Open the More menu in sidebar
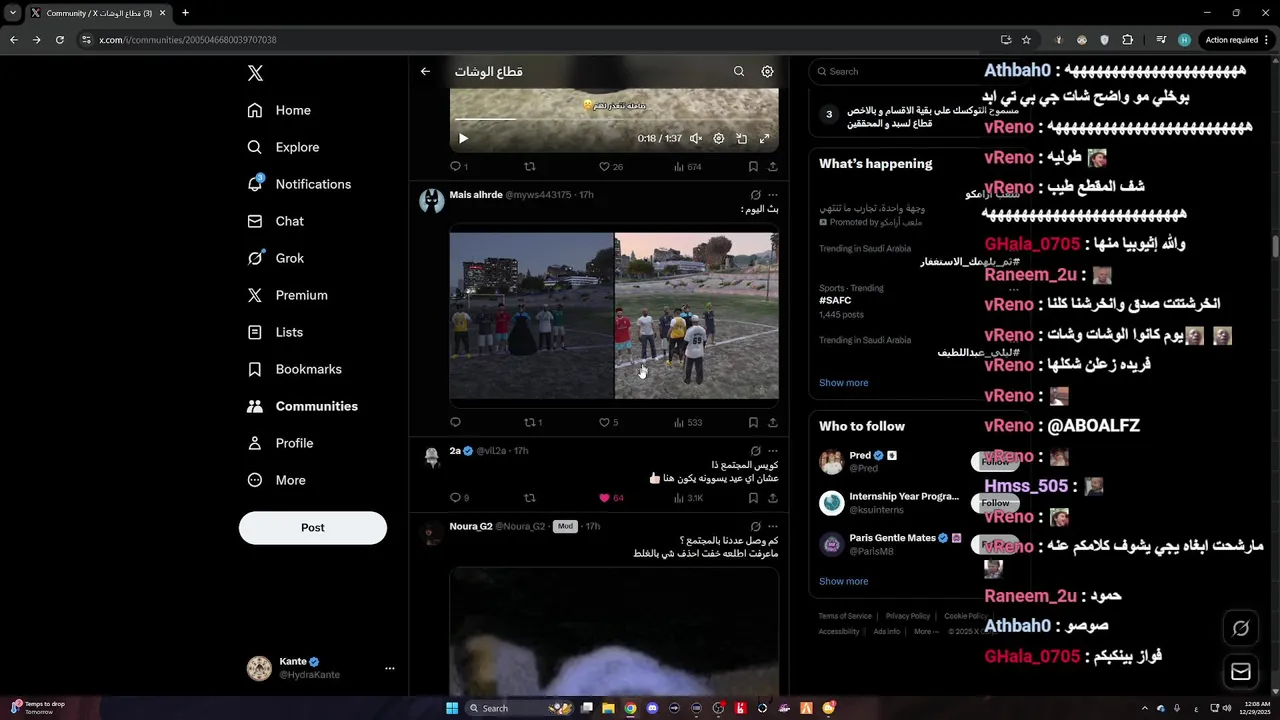The width and height of the screenshot is (1280, 720). point(277,480)
